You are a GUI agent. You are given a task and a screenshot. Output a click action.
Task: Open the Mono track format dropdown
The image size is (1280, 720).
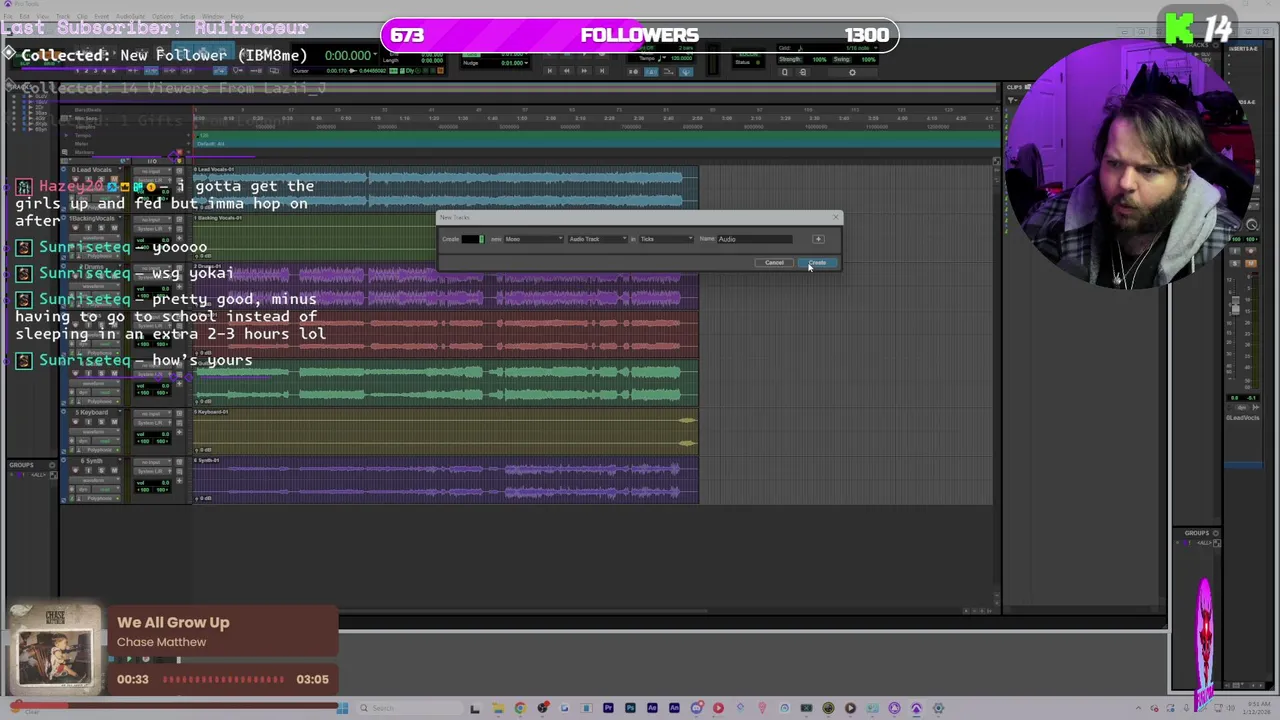pos(533,239)
